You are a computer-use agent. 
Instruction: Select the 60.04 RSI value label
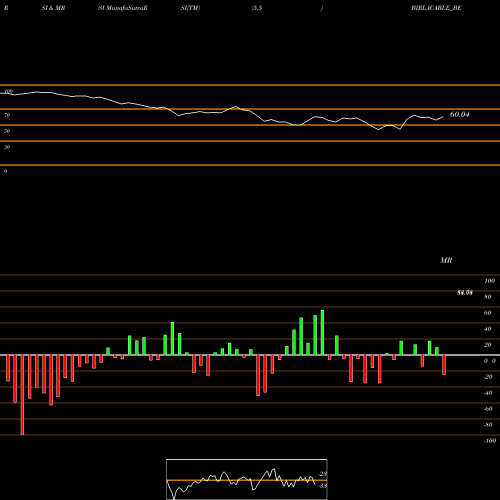[x=460, y=114]
